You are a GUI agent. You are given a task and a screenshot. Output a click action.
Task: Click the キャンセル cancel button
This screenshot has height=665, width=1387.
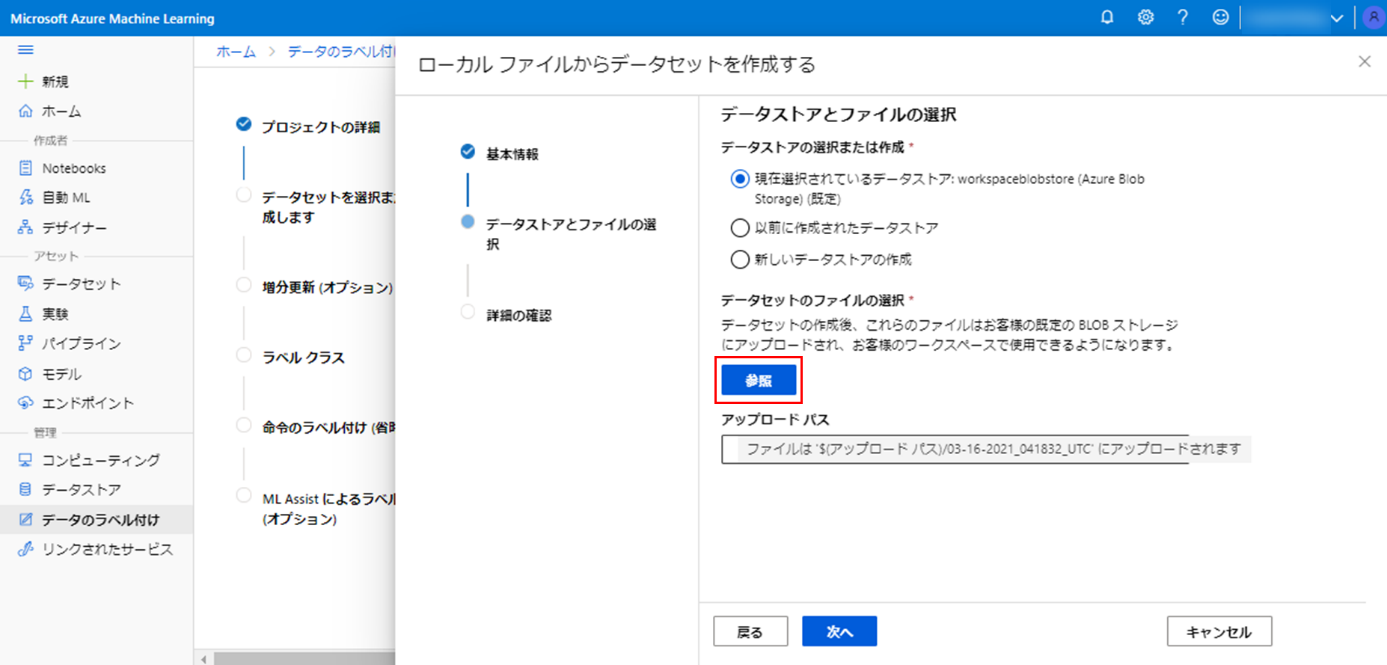point(1219,631)
